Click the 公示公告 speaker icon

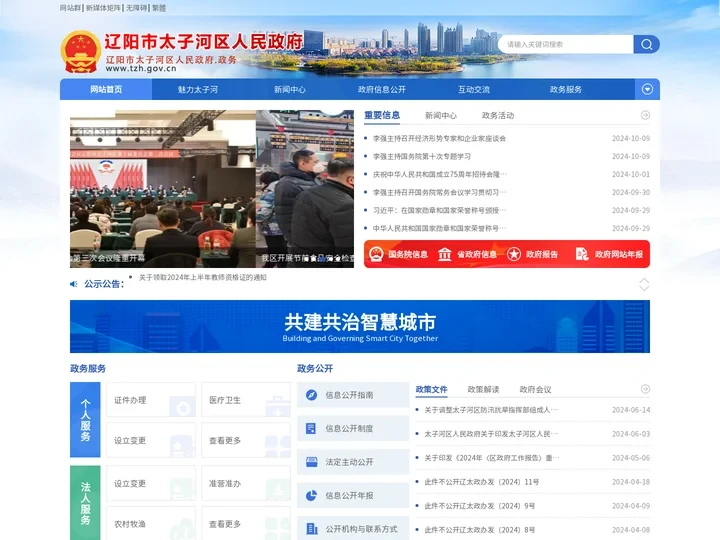(73, 284)
